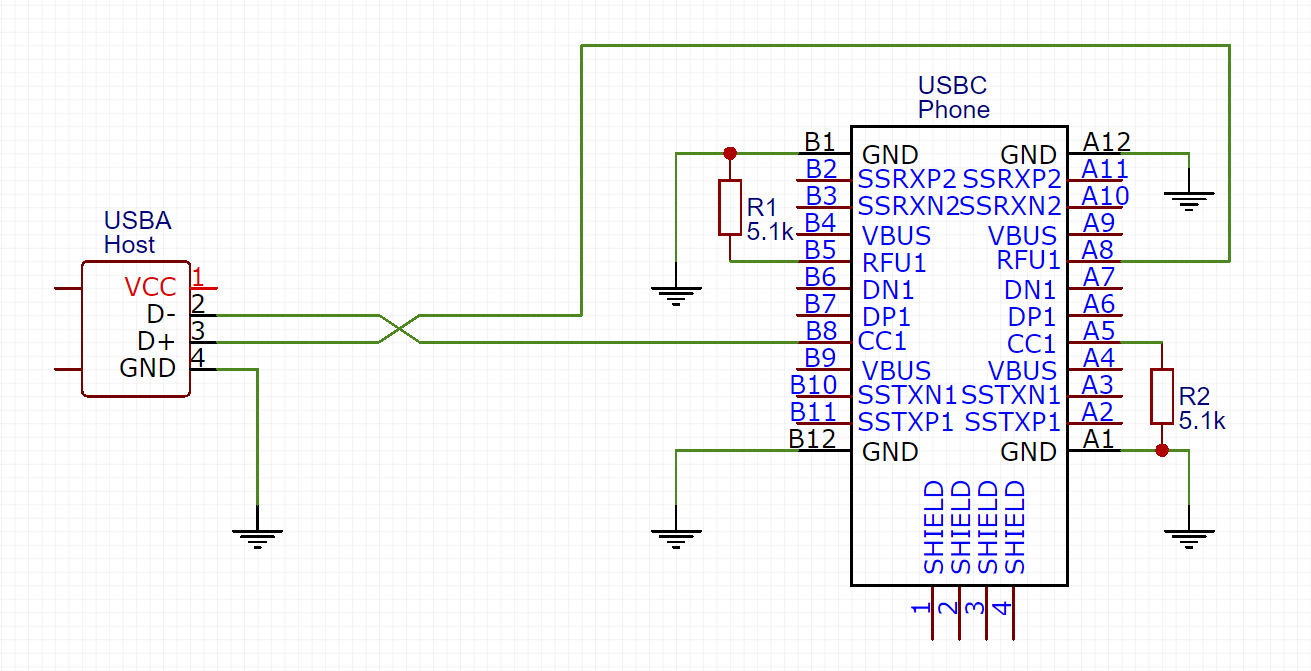Click GND pin name inside USBA Host
The width and height of the screenshot is (1311, 671).
[148, 368]
